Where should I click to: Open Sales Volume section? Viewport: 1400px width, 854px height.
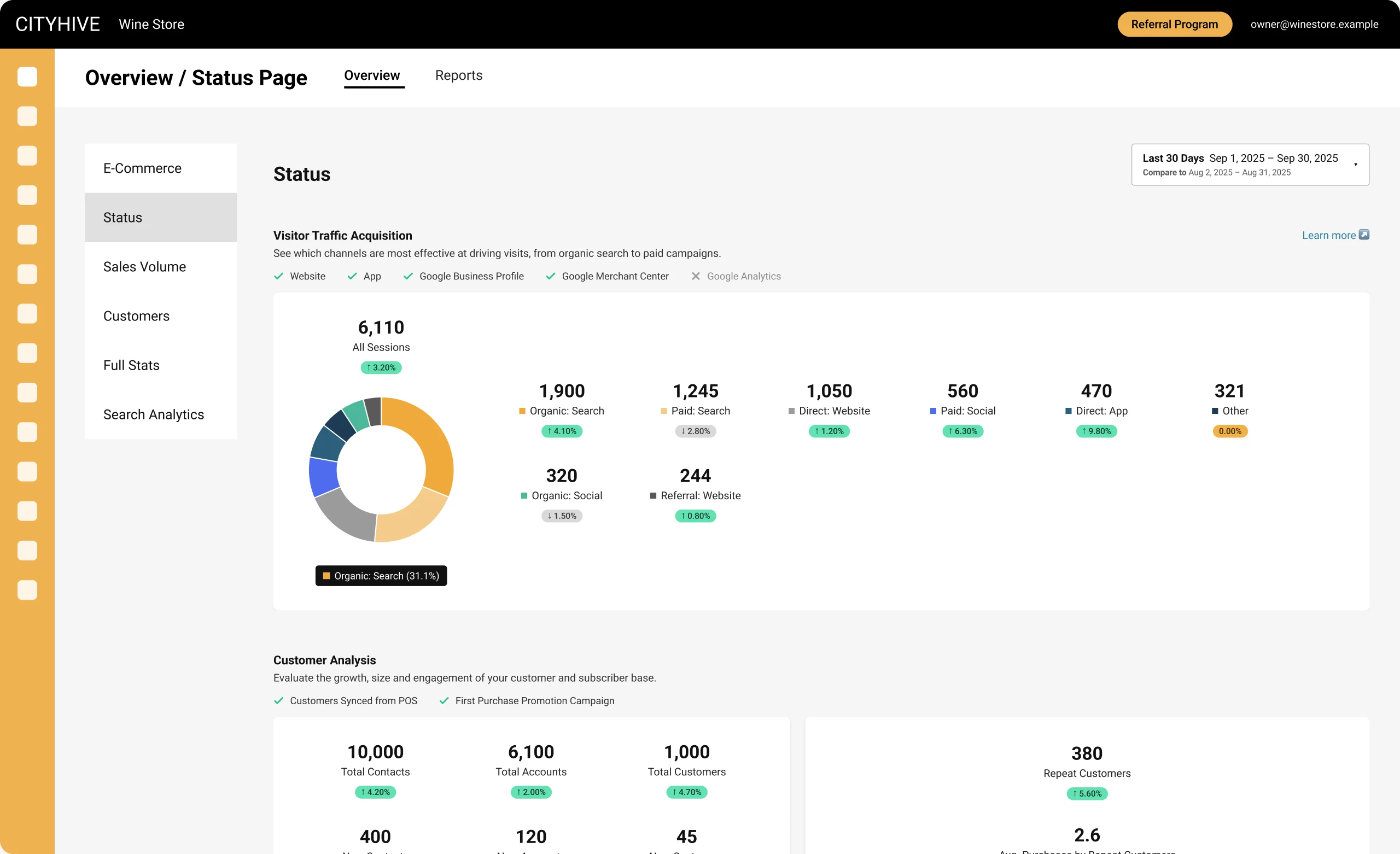(x=161, y=266)
